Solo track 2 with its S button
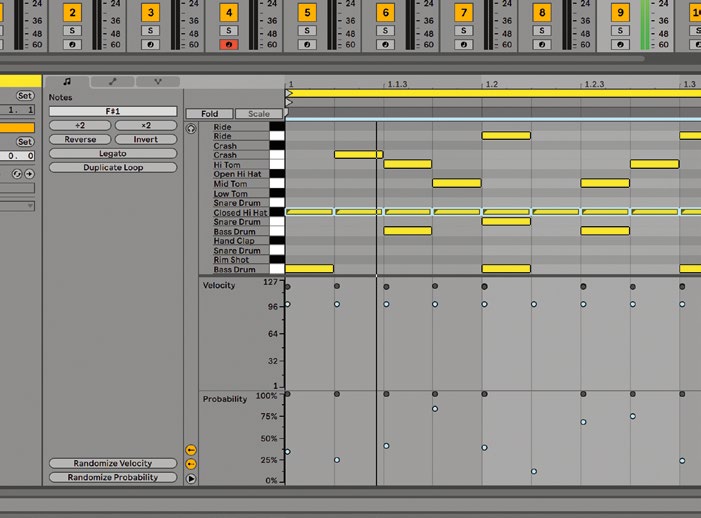The height and width of the screenshot is (518, 701). click(72, 30)
